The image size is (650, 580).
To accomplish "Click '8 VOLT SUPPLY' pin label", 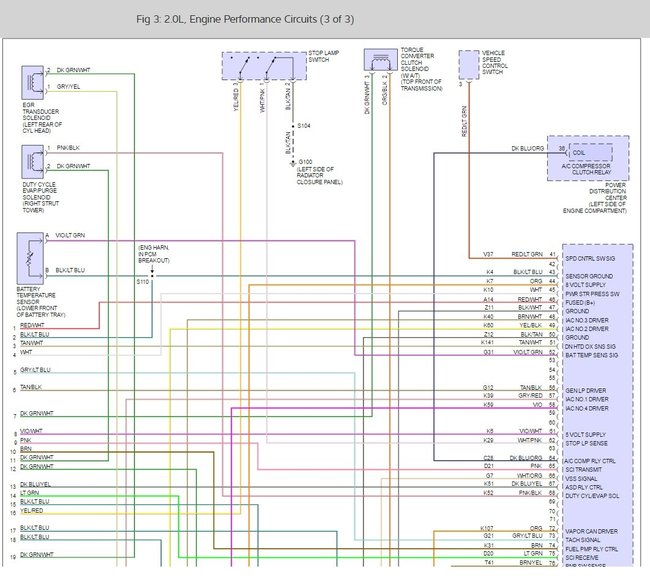I will tap(585, 285).
